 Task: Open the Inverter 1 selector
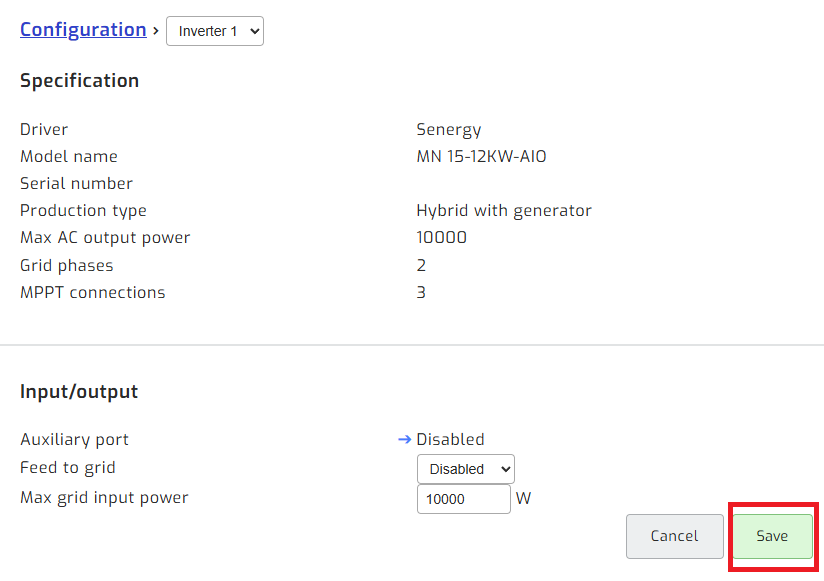click(214, 31)
